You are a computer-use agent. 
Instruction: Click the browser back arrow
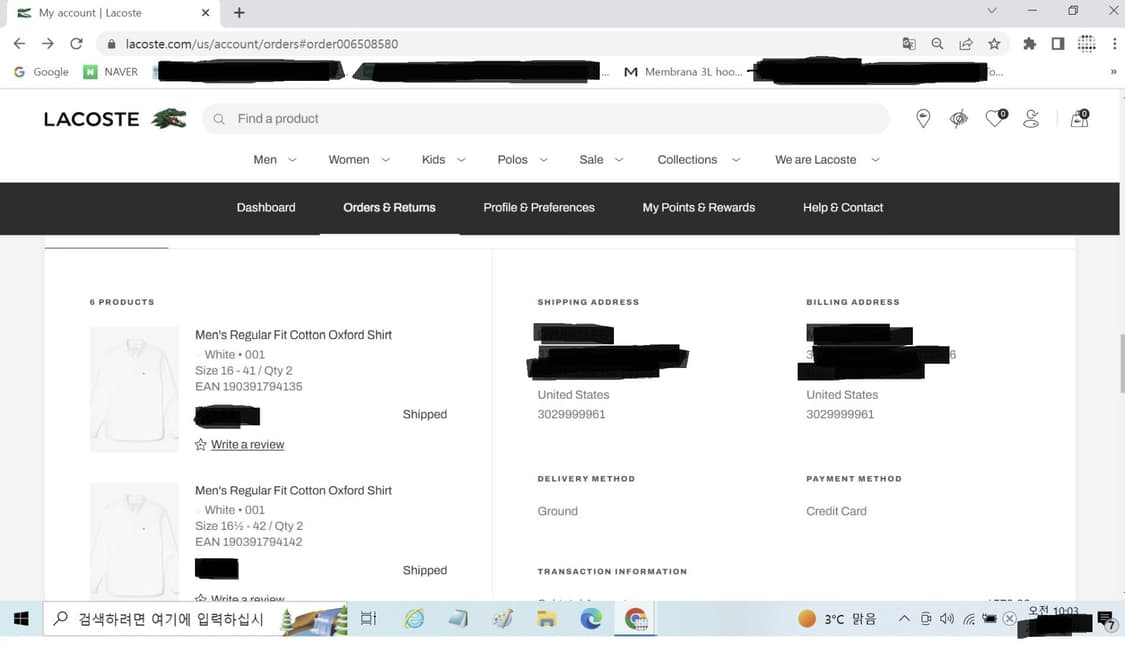pos(19,44)
